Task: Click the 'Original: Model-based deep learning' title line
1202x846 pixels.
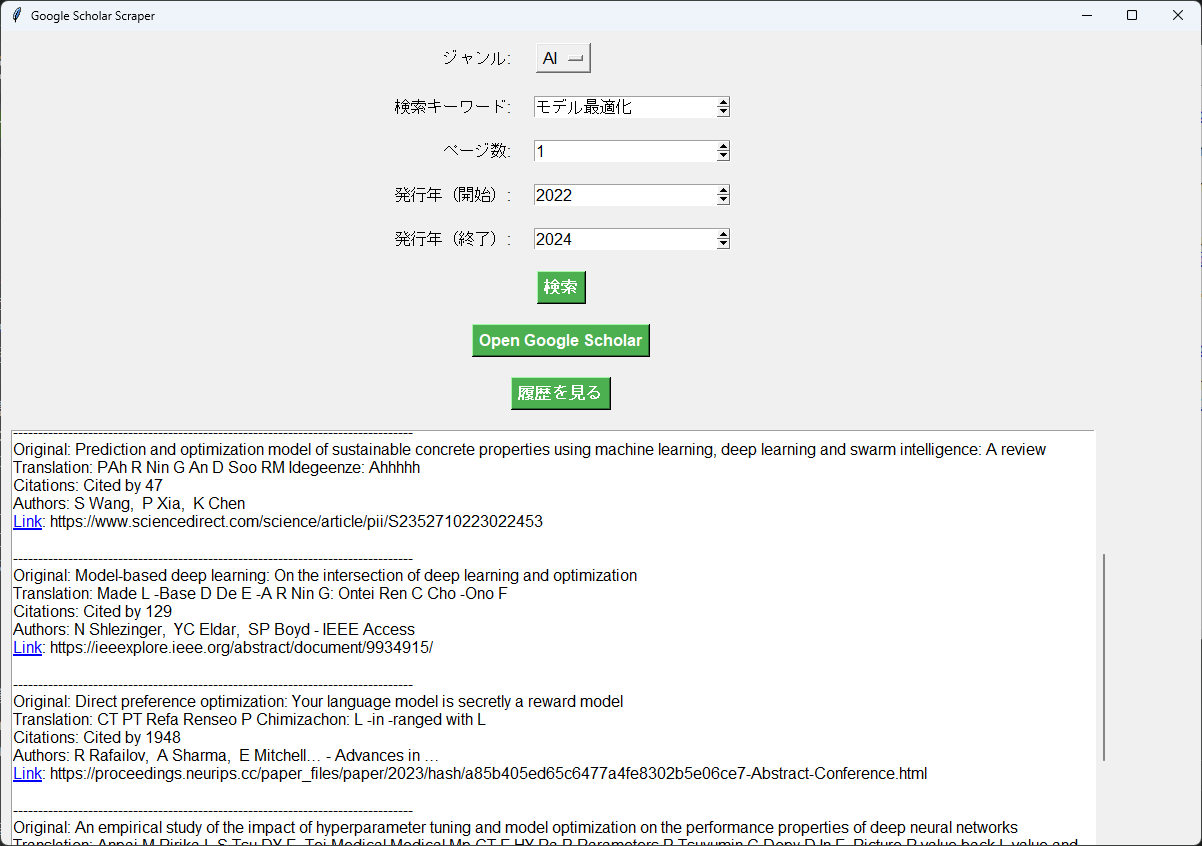Action: [325, 576]
